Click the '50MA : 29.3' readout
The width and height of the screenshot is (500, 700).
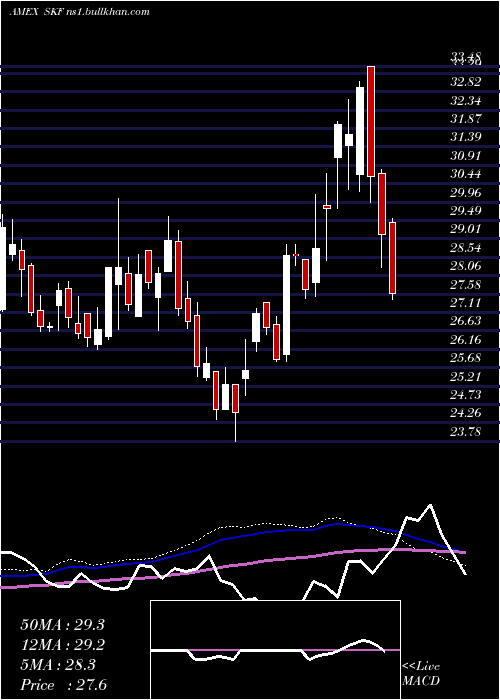pos(62,625)
